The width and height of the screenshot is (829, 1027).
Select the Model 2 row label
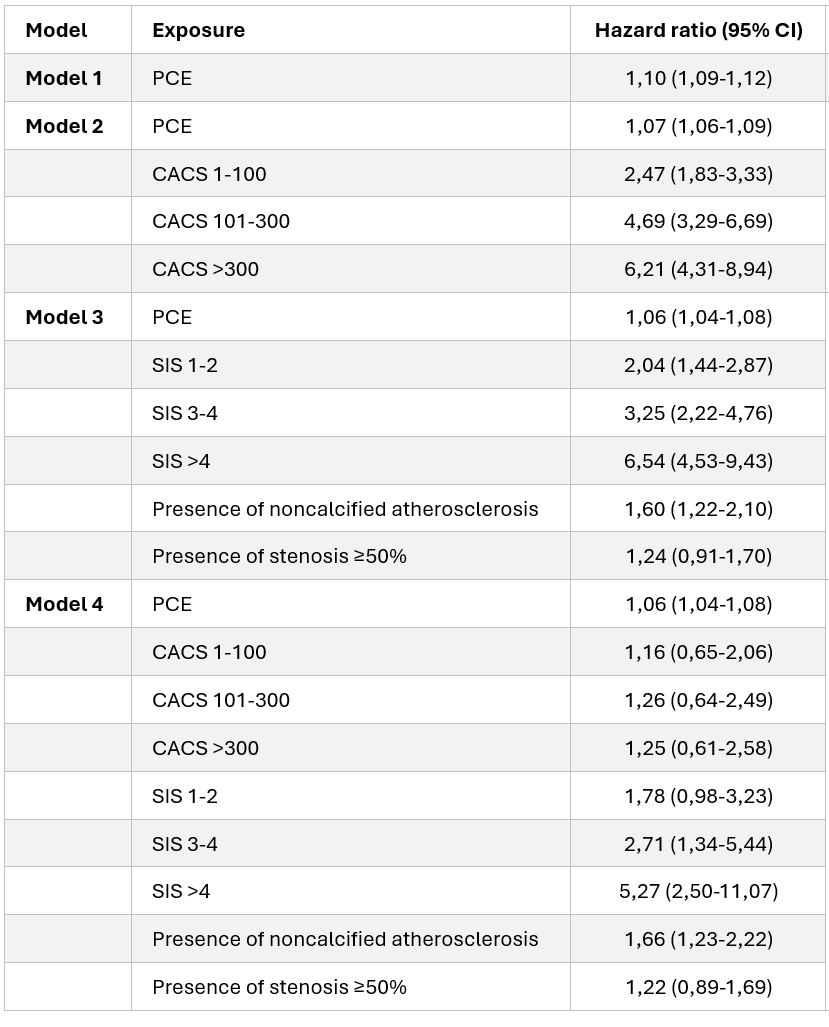click(x=64, y=126)
